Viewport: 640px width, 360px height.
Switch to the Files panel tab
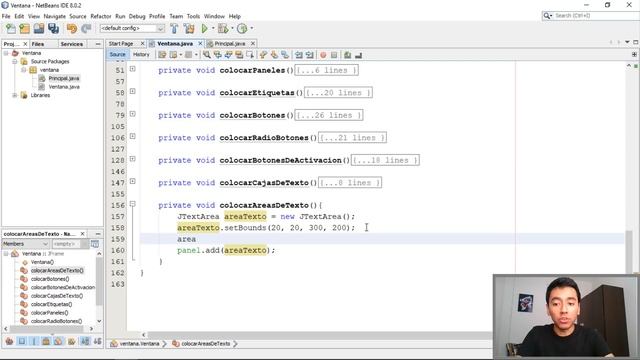point(38,44)
